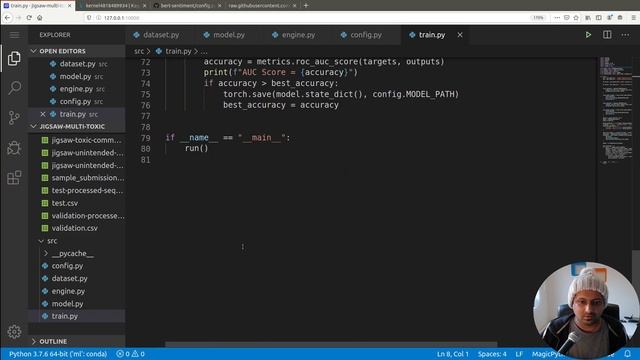Run Python file with play icon
This screenshot has height=360, width=640.
(x=588, y=35)
